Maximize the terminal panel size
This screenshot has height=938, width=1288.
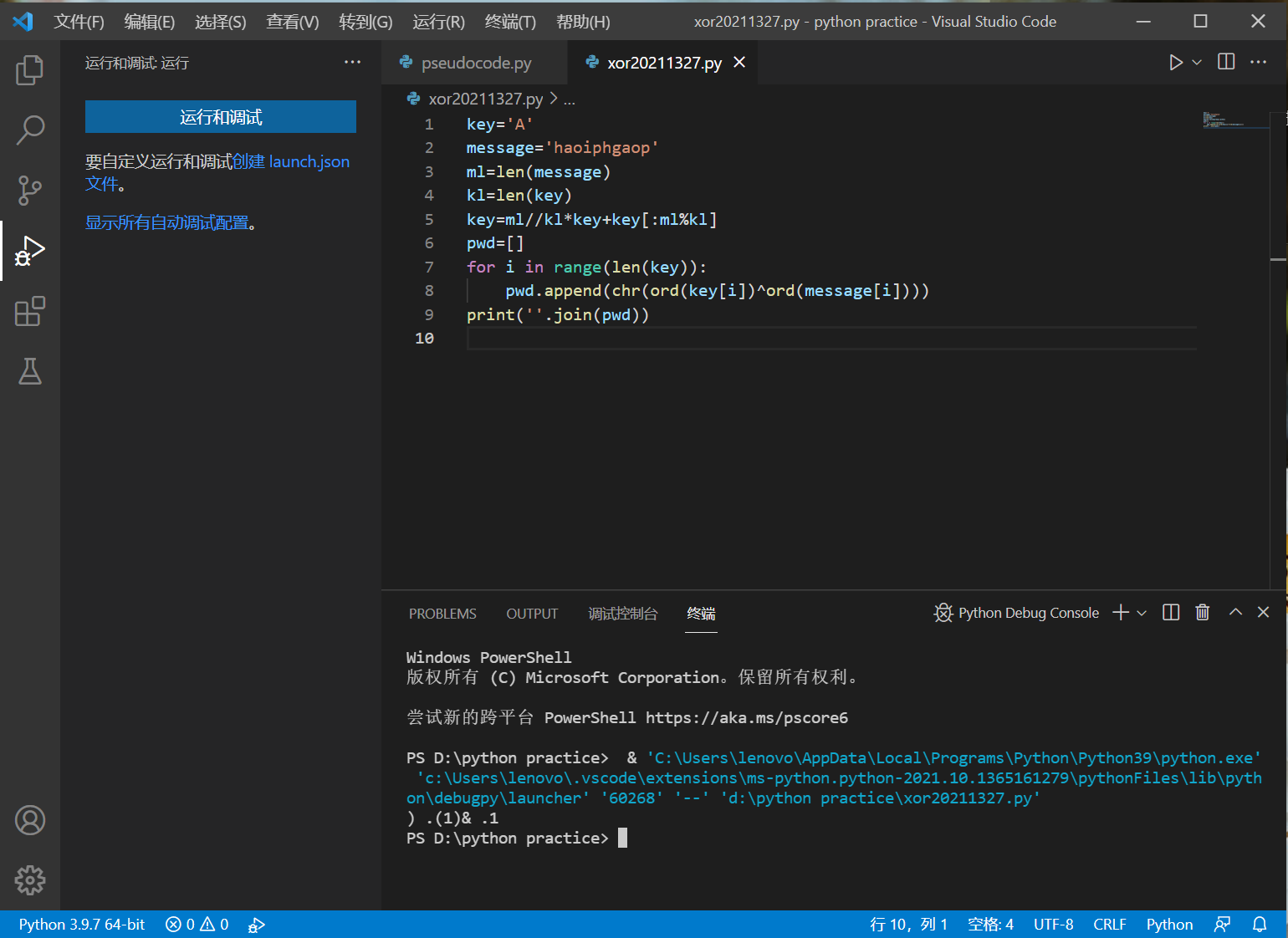click(x=1235, y=613)
